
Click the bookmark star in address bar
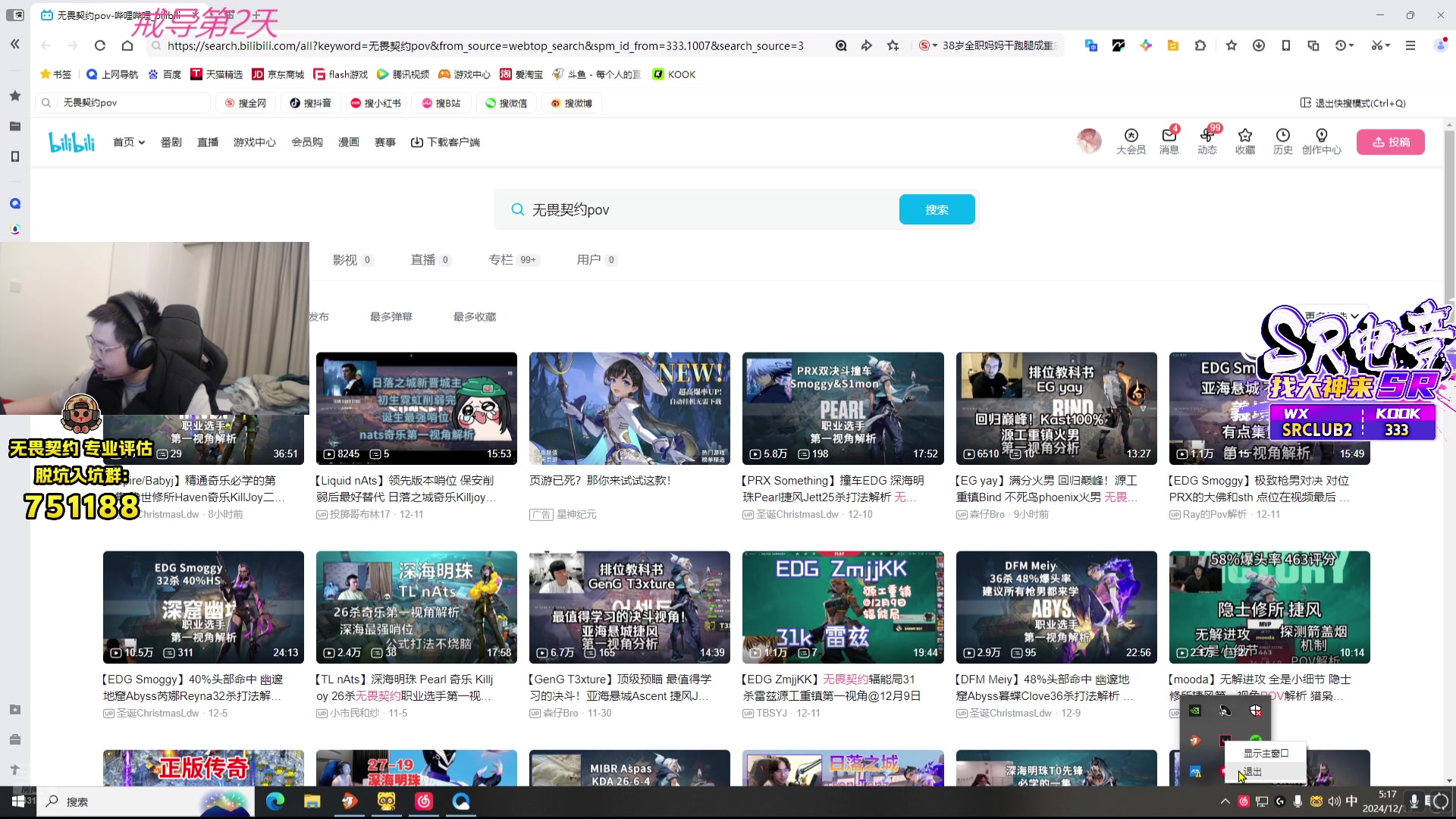[x=893, y=45]
